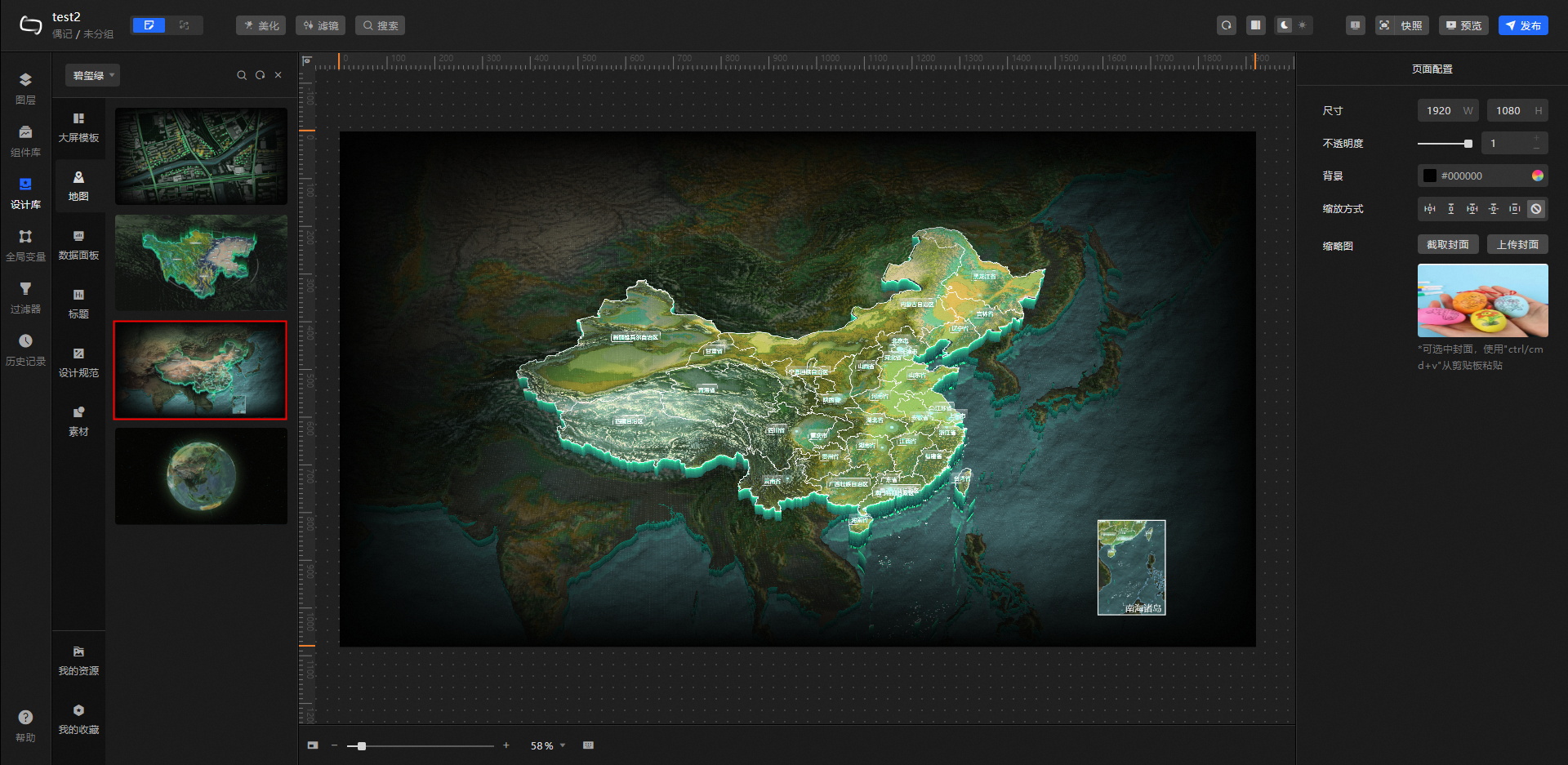Image resolution: width=1568 pixels, height=765 pixels.
Task: Click the height input field showing 1080
Action: (1517, 111)
